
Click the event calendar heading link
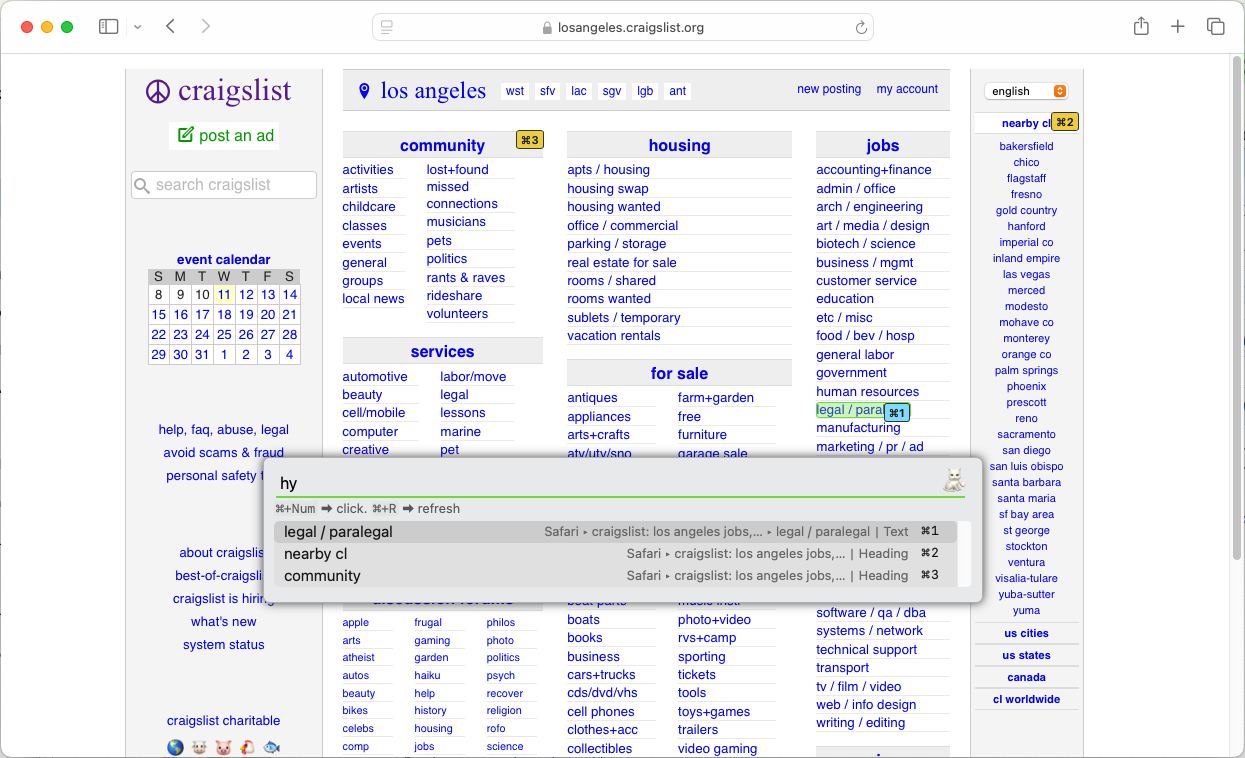click(224, 259)
